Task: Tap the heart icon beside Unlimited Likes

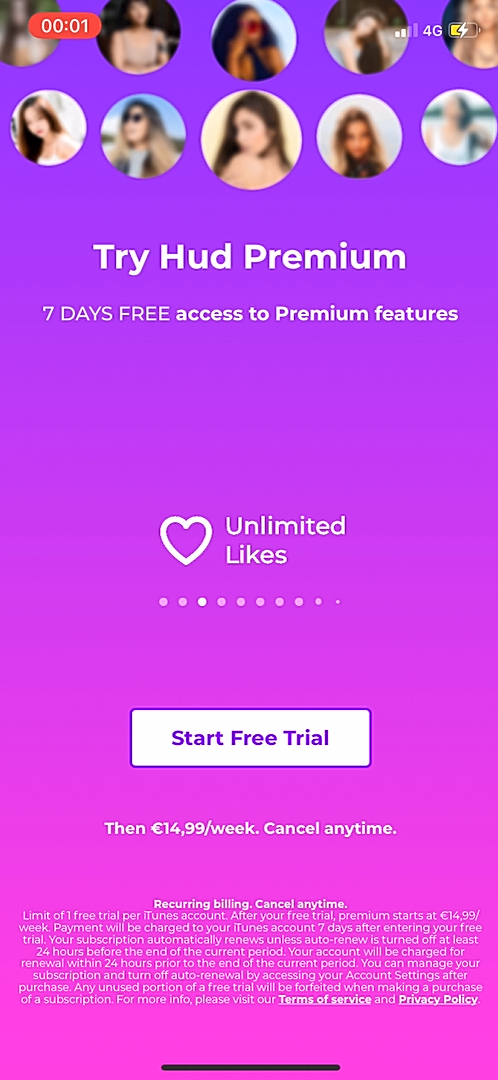Action: (x=186, y=540)
